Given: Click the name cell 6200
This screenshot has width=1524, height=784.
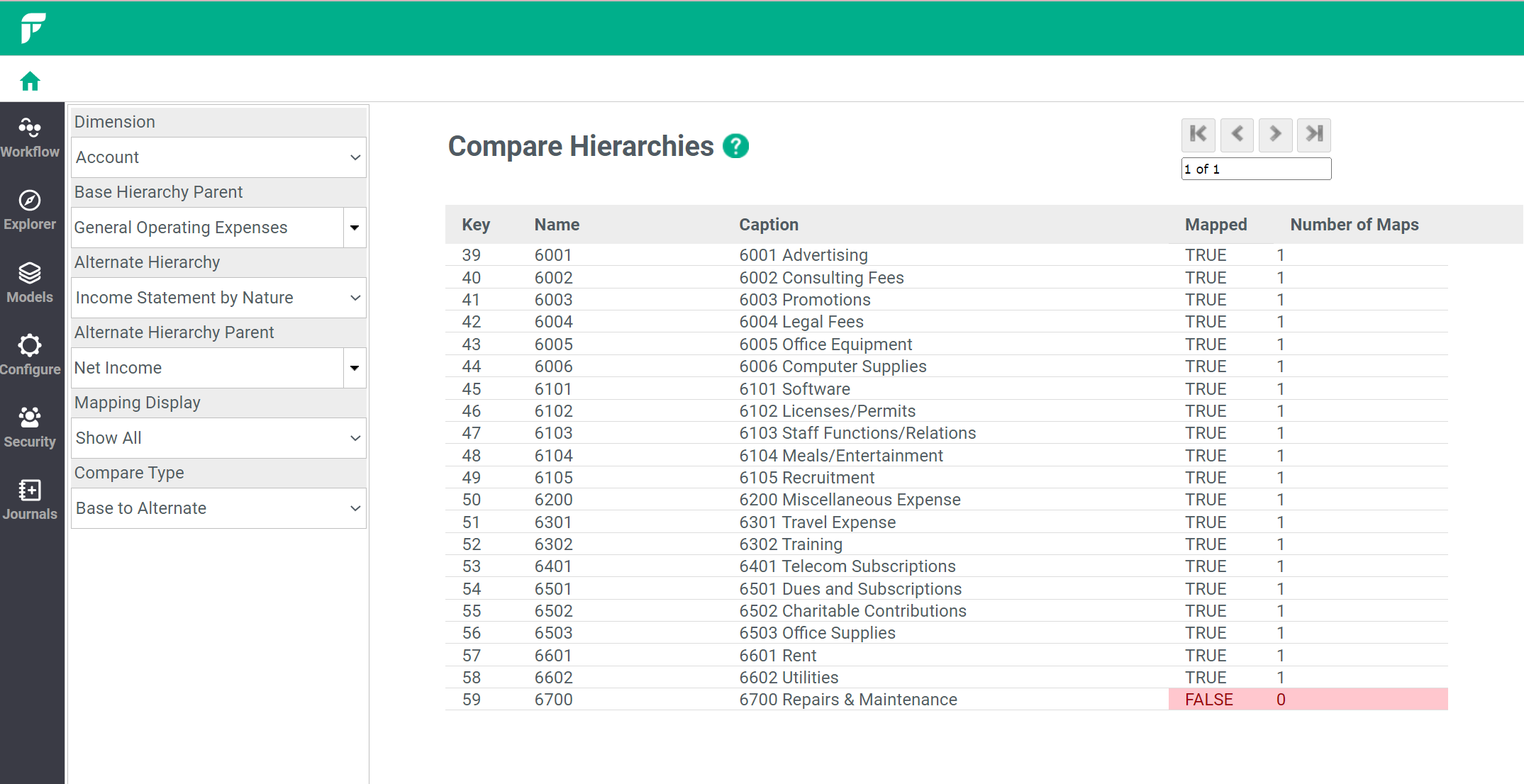Looking at the screenshot, I should (553, 500).
